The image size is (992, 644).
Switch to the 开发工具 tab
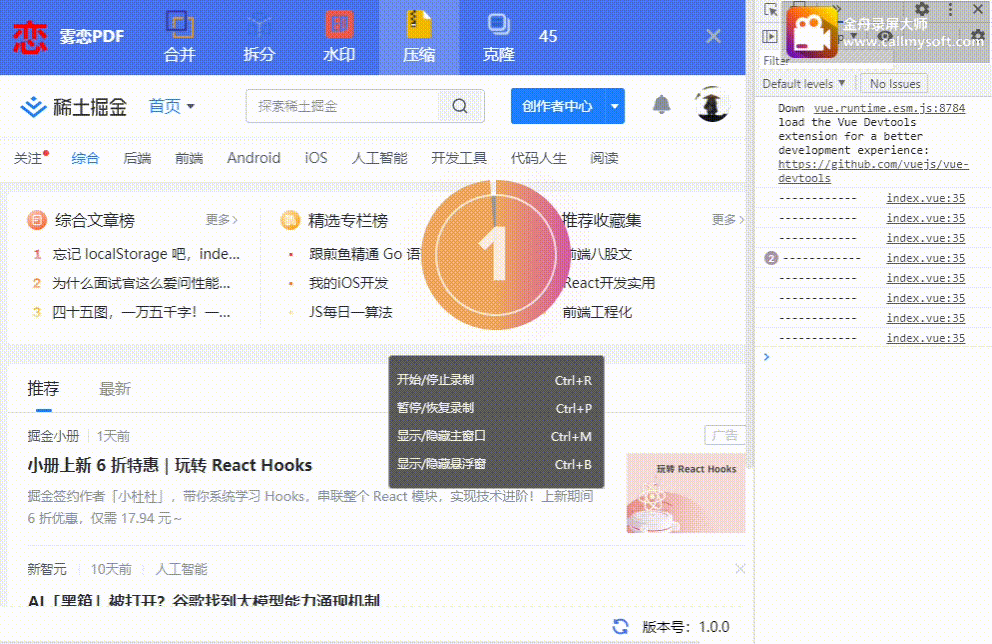459,158
